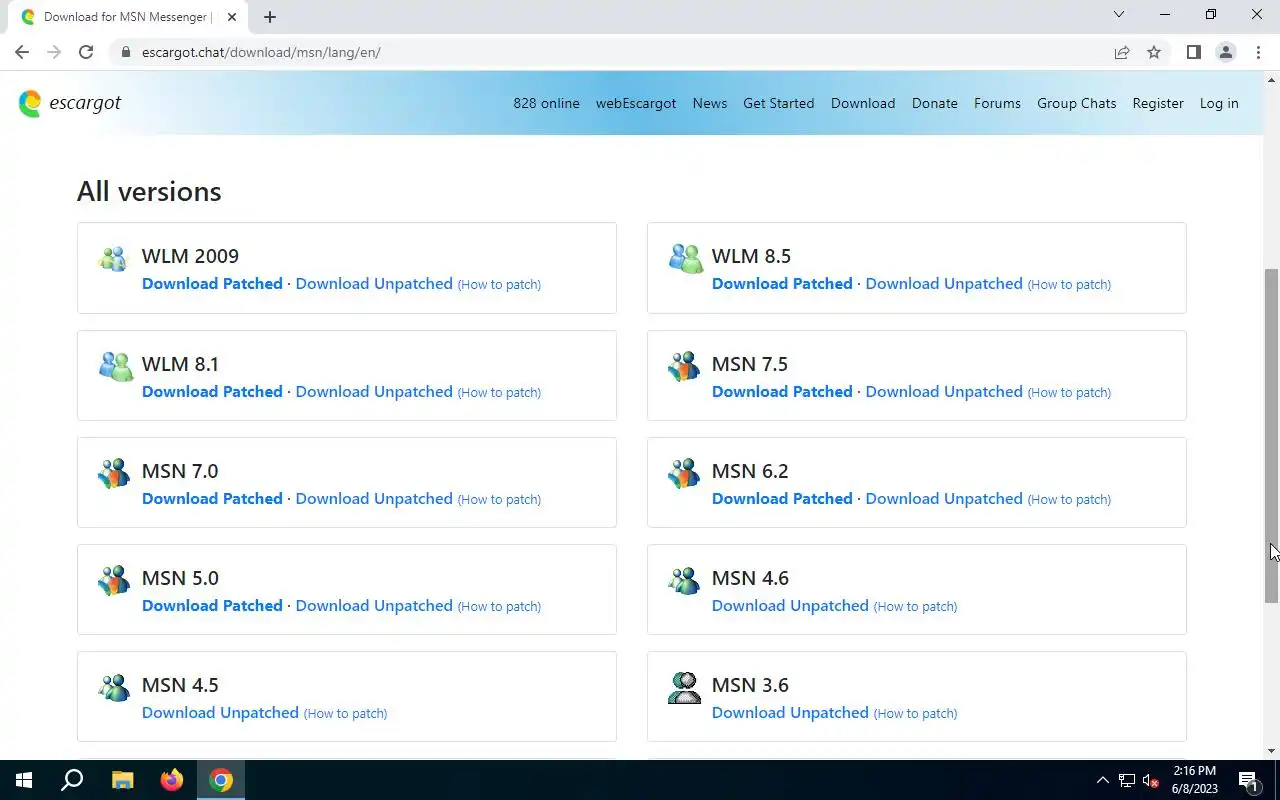Image resolution: width=1280 pixels, height=800 pixels.
Task: Download Patched MSN 6.2
Action: tap(782, 499)
